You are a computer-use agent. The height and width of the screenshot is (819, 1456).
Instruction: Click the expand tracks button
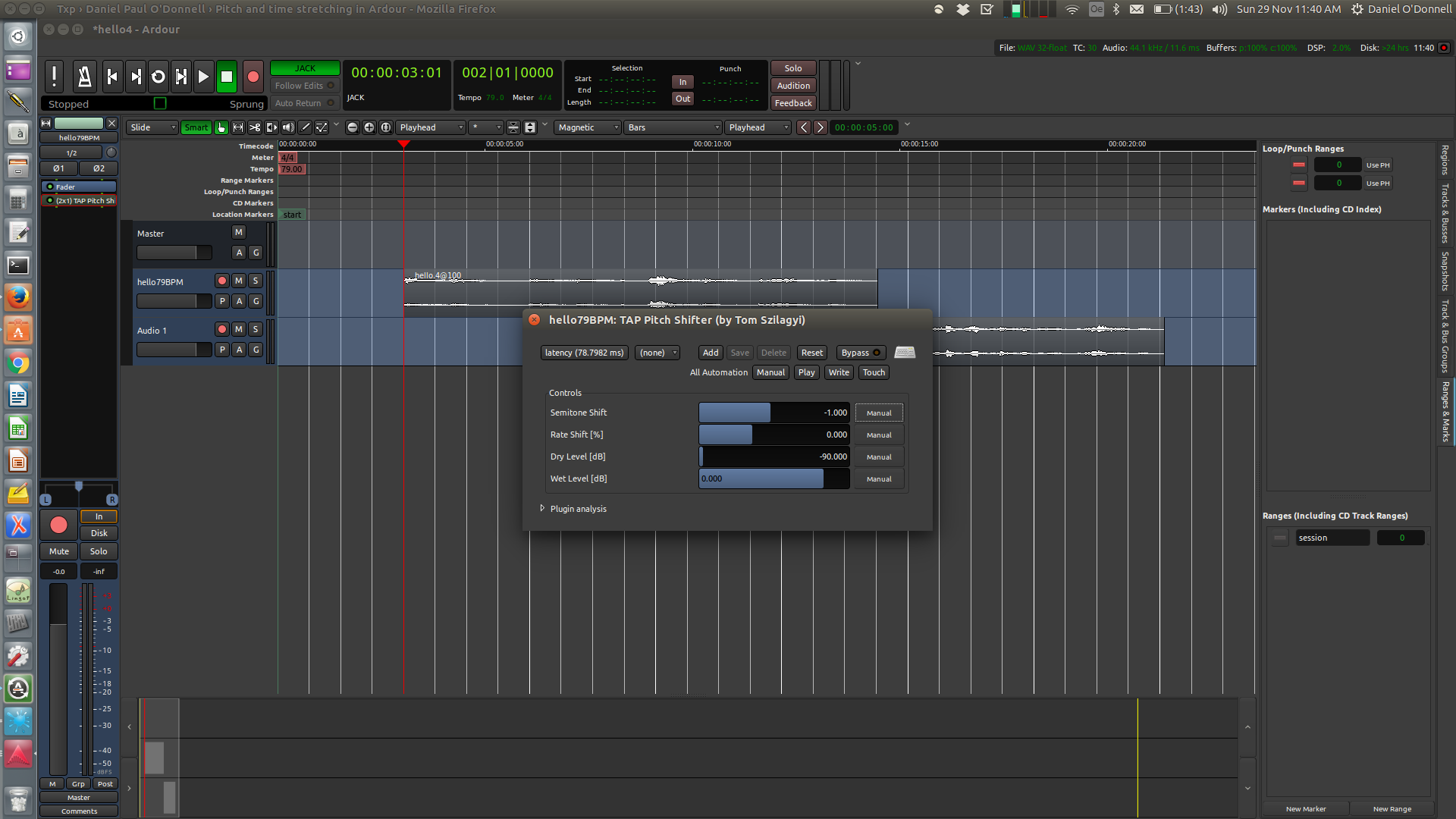[530, 127]
